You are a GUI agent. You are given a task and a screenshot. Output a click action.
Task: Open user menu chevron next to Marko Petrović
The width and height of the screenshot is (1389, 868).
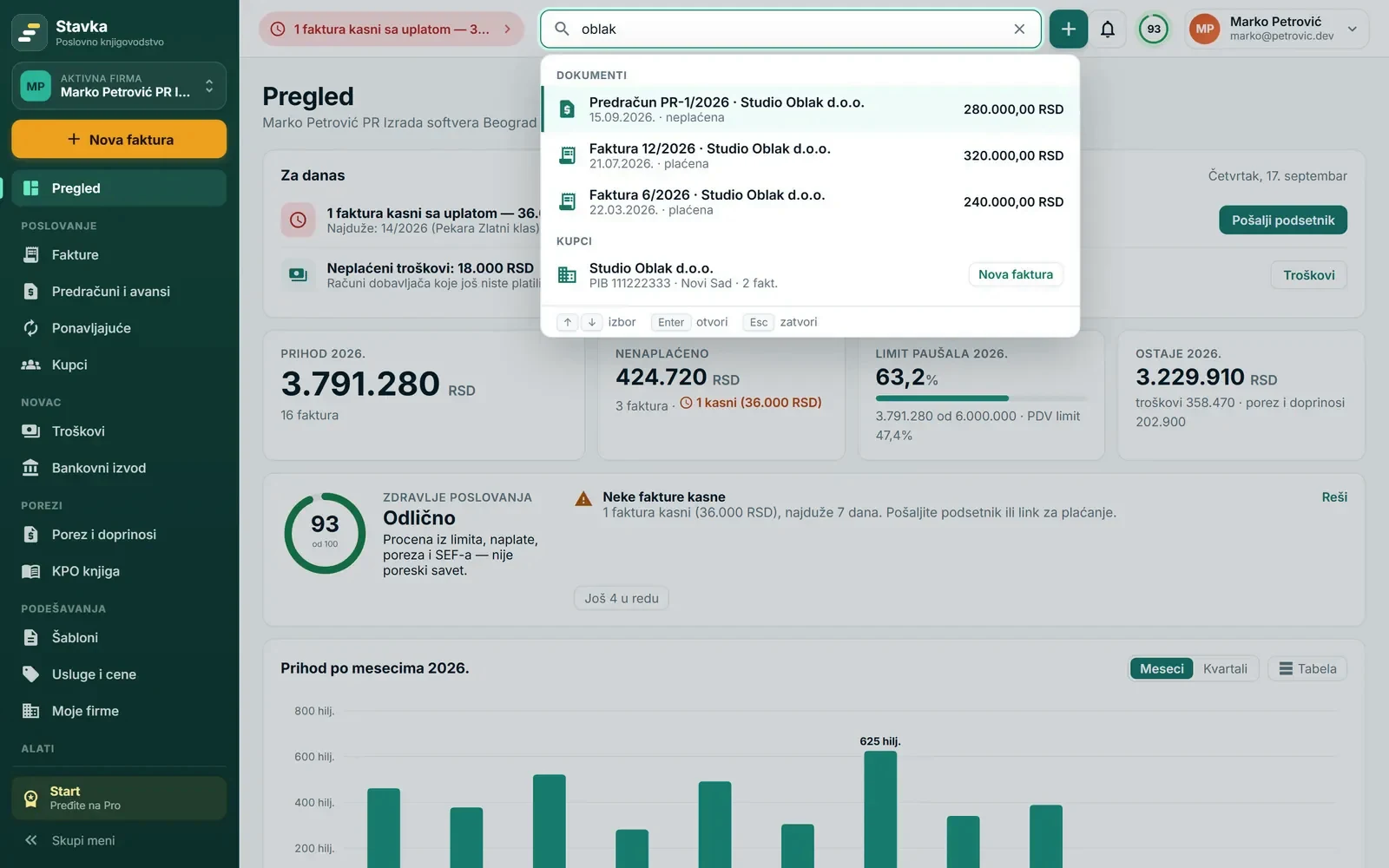pyautogui.click(x=1352, y=29)
